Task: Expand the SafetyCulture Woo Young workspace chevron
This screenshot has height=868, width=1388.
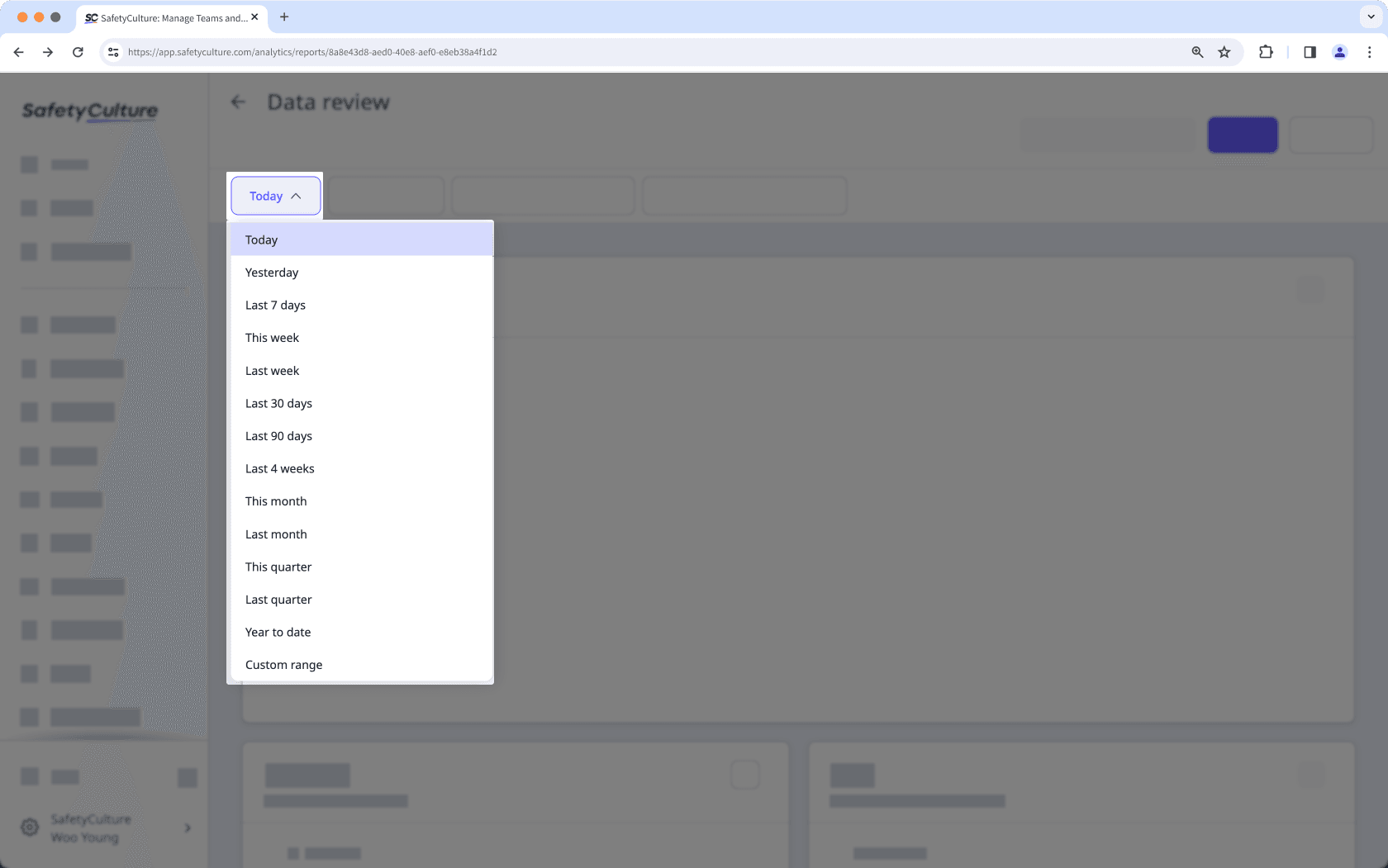Action: (x=187, y=828)
